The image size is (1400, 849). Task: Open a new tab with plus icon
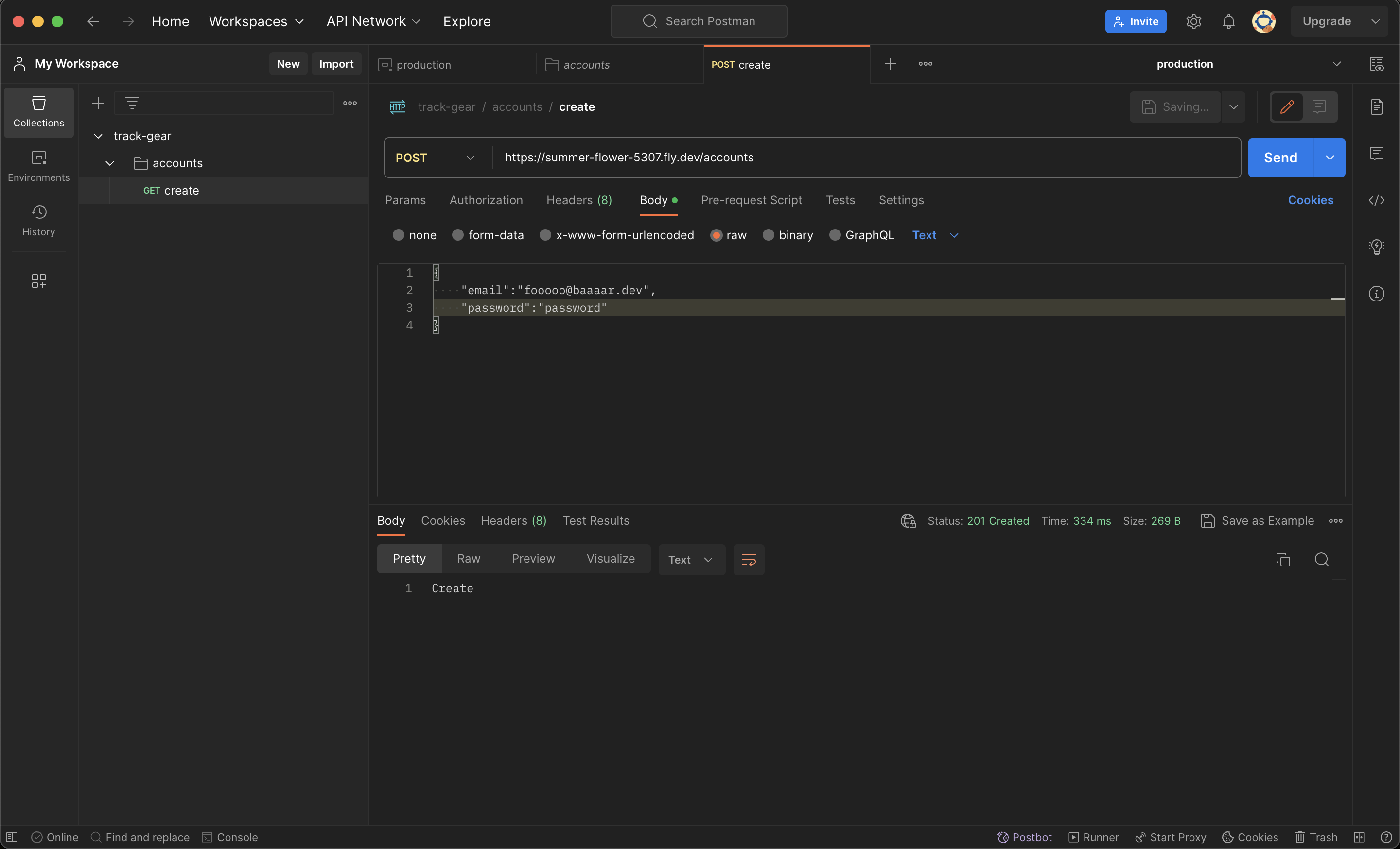pos(891,64)
